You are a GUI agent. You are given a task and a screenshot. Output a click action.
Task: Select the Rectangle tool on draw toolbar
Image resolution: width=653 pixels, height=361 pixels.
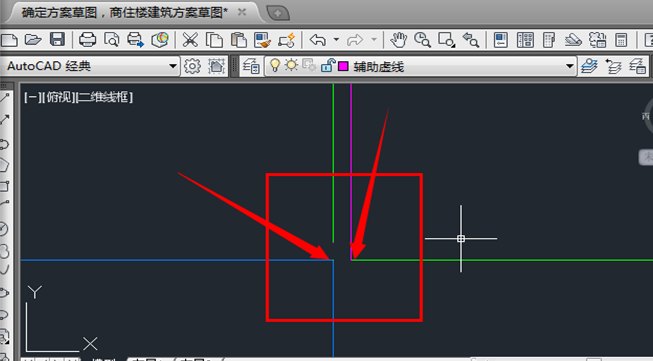[x=5, y=186]
